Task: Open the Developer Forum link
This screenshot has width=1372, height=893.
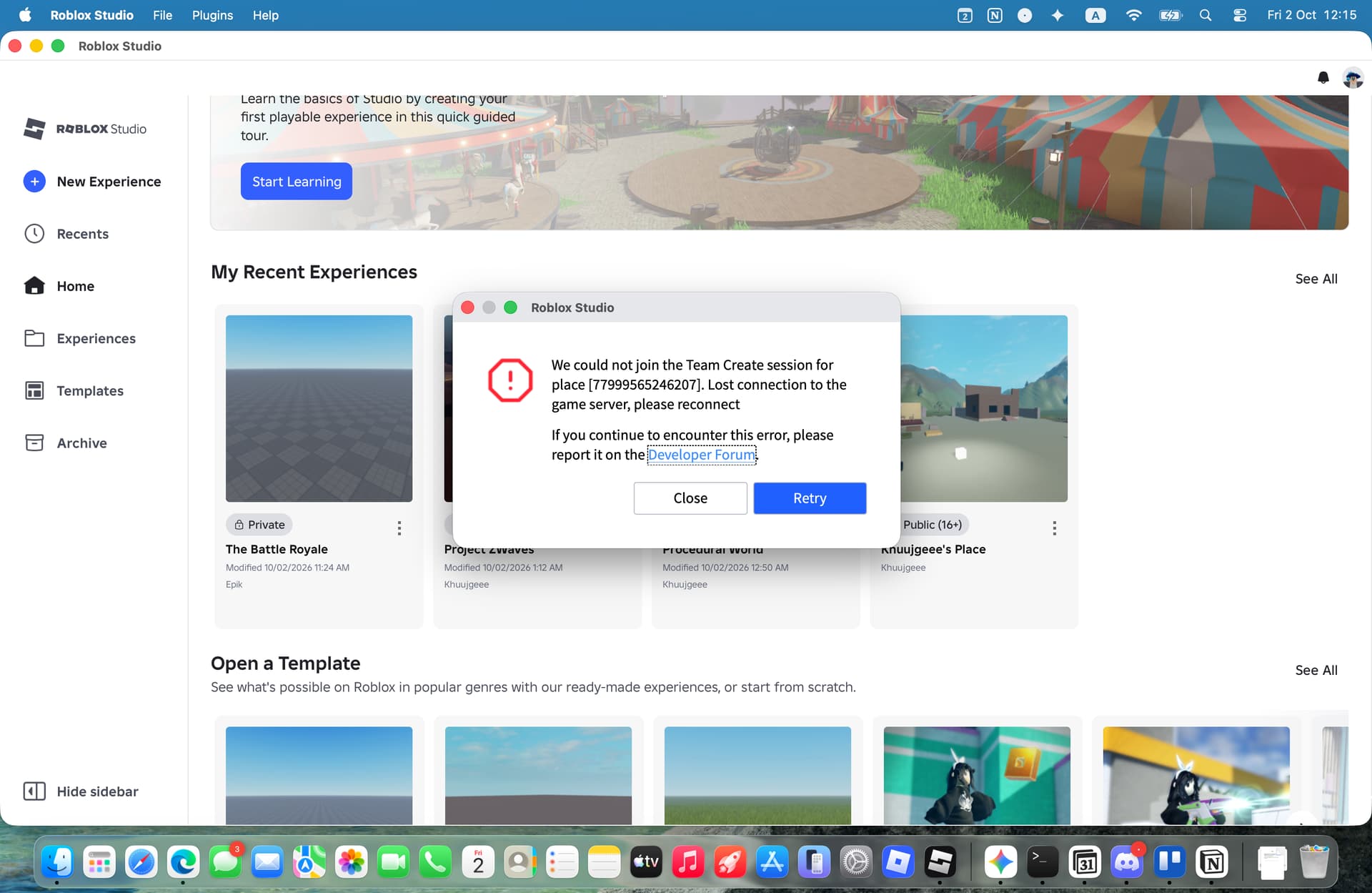Action: 701,455
